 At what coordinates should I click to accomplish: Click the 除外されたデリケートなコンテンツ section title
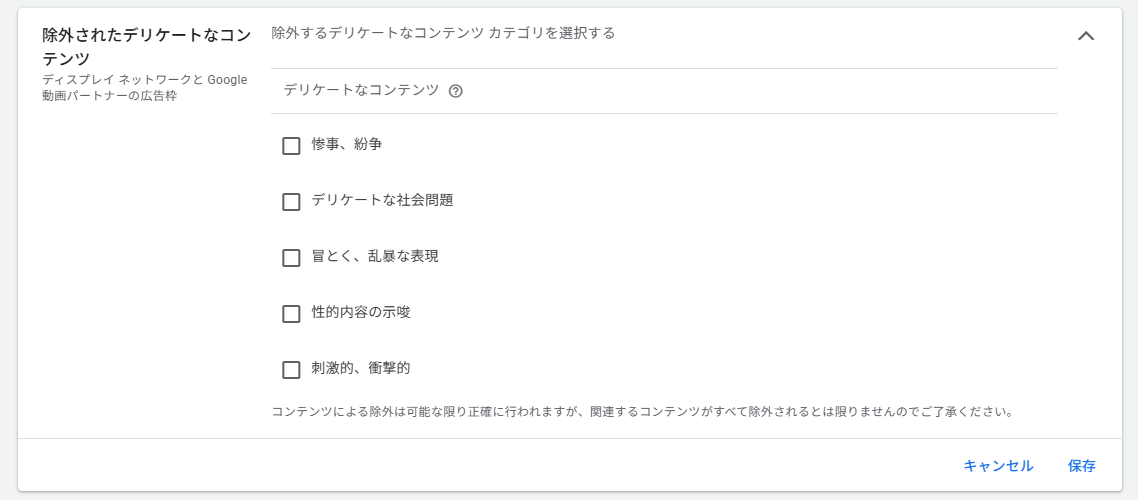click(146, 46)
